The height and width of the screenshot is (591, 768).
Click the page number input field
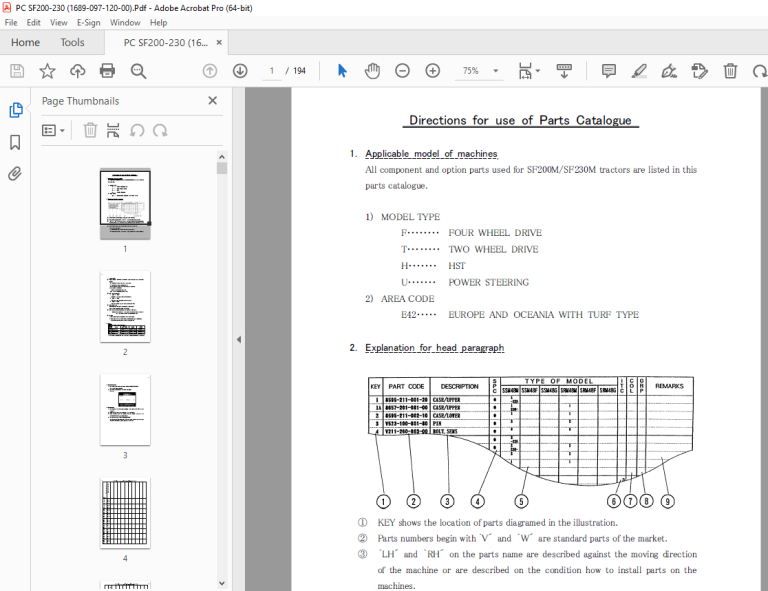(271, 71)
